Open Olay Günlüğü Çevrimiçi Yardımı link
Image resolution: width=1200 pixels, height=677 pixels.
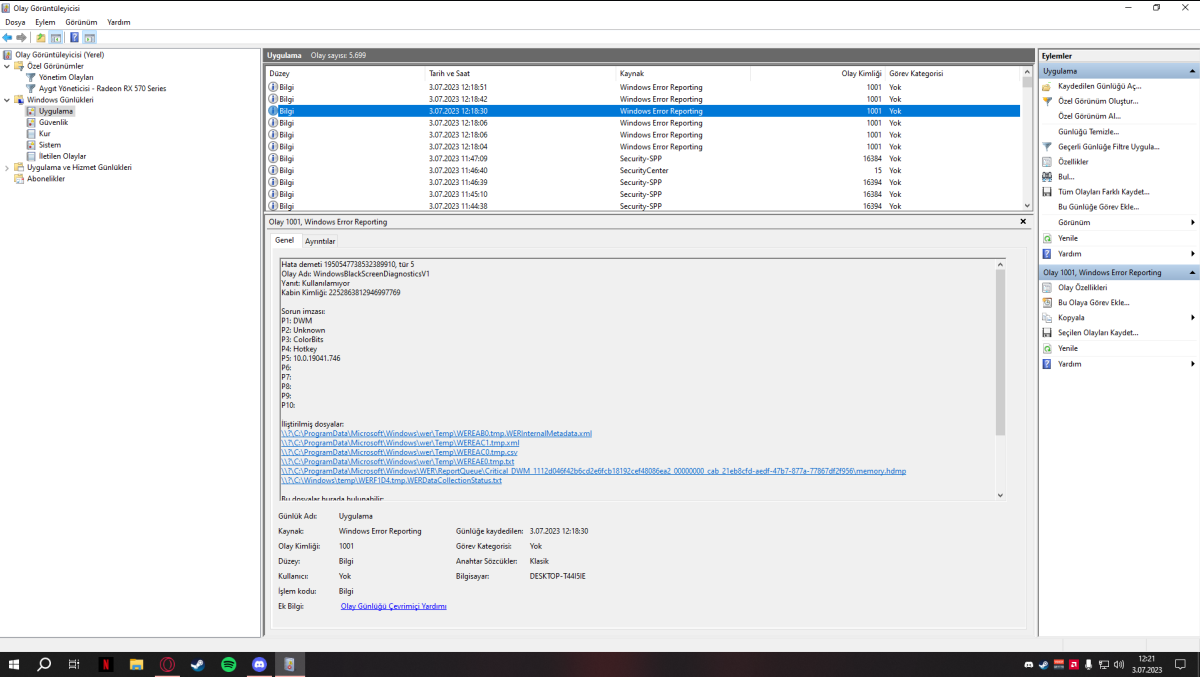[x=393, y=606]
